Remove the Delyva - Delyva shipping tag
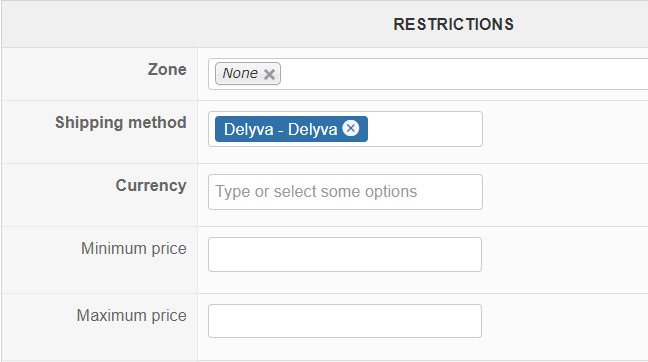This screenshot has height=362, width=648. [x=351, y=129]
